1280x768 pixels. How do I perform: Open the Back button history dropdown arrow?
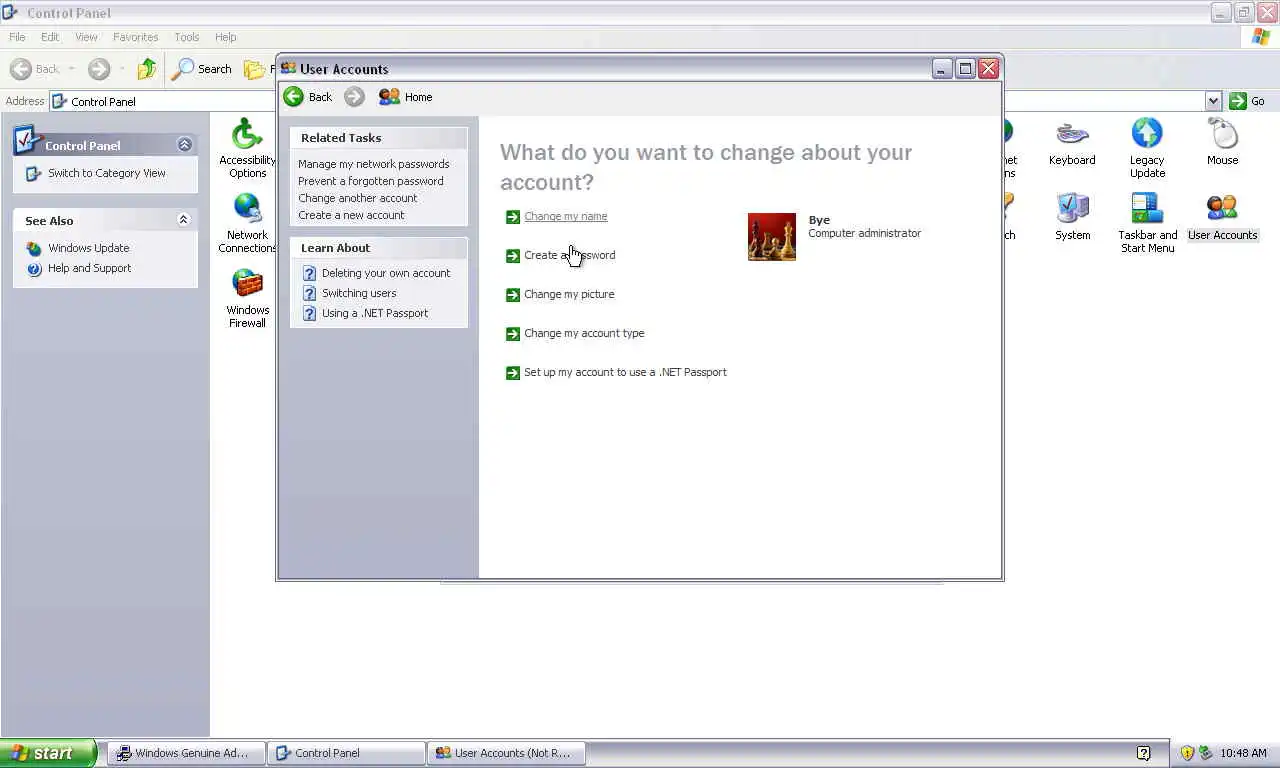pyautogui.click(x=71, y=69)
